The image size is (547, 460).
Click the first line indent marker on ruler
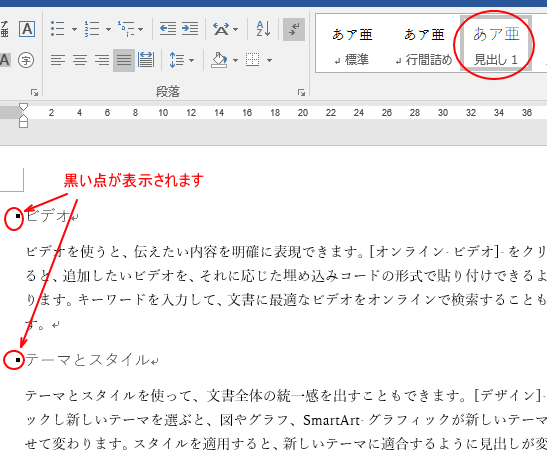[x=23, y=107]
